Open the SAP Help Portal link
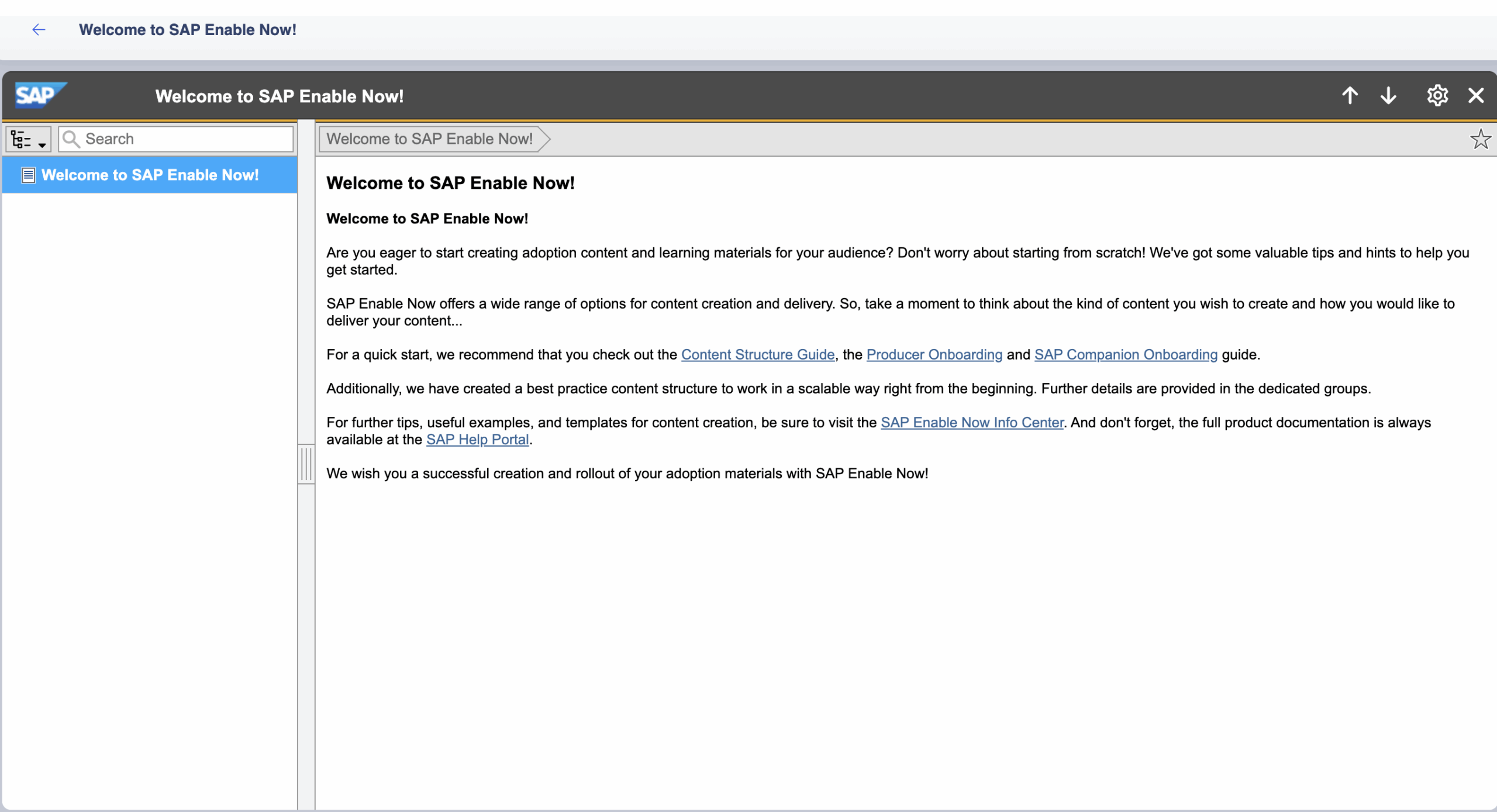Image resolution: width=1497 pixels, height=812 pixels. 477,440
